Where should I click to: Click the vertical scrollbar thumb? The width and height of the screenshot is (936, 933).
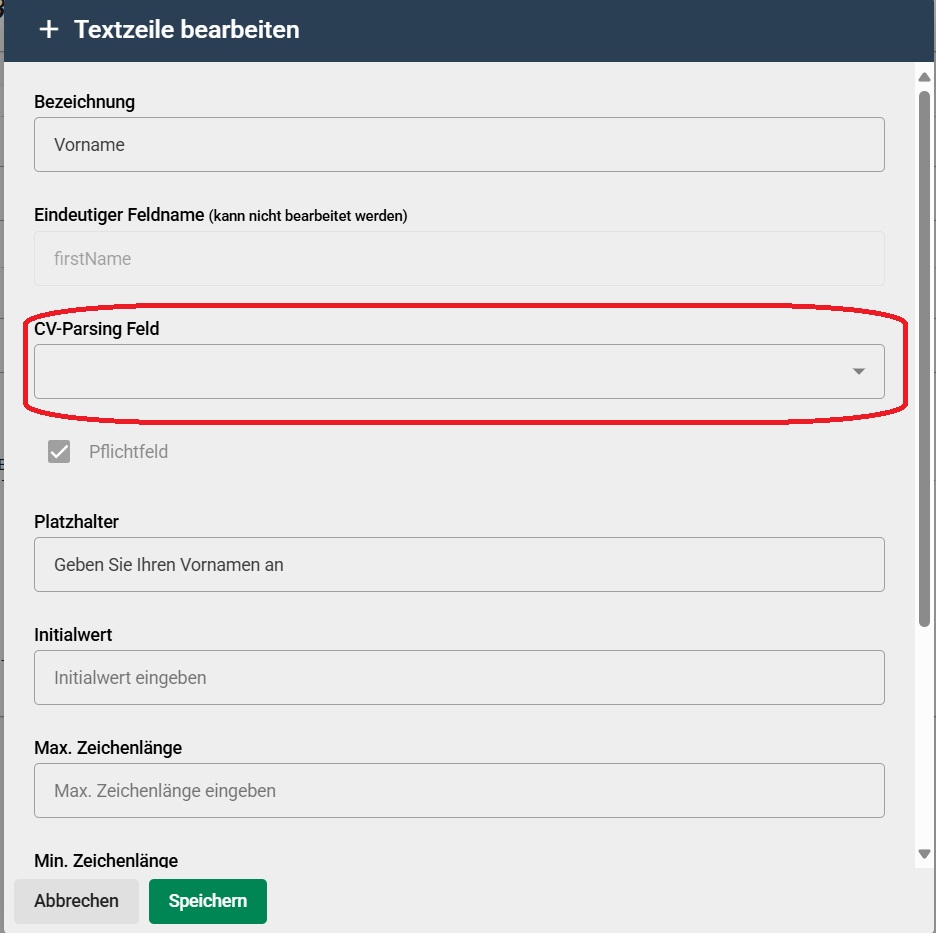tap(924, 359)
